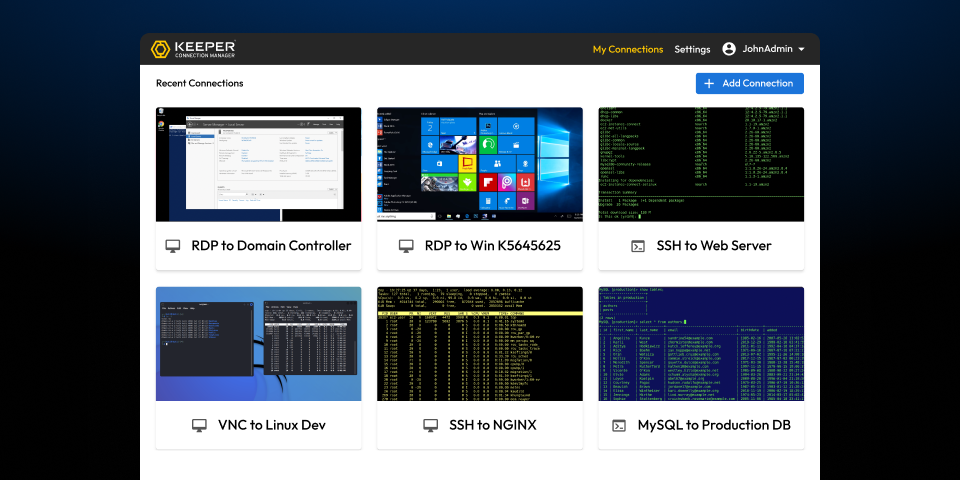Open the RDP to Win K5645625 preview
Image resolution: width=960 pixels, height=480 pixels.
click(479, 164)
